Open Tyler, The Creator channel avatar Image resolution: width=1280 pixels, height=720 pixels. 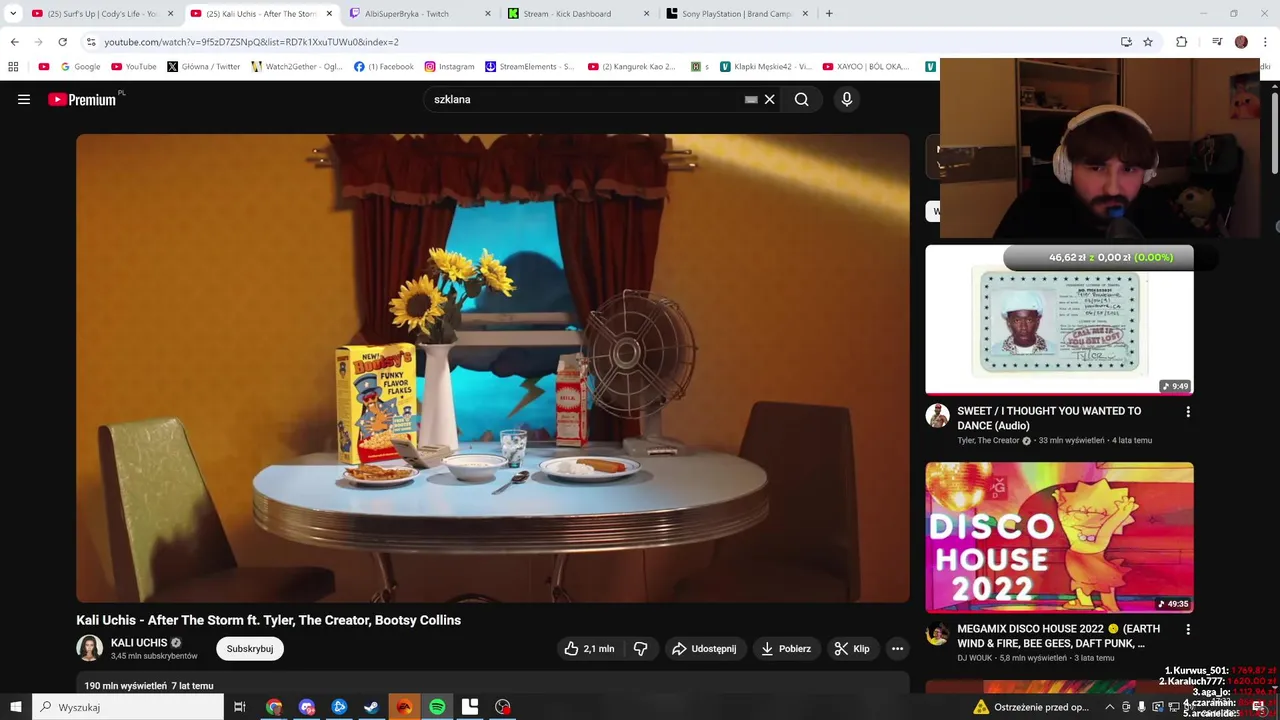tap(937, 416)
